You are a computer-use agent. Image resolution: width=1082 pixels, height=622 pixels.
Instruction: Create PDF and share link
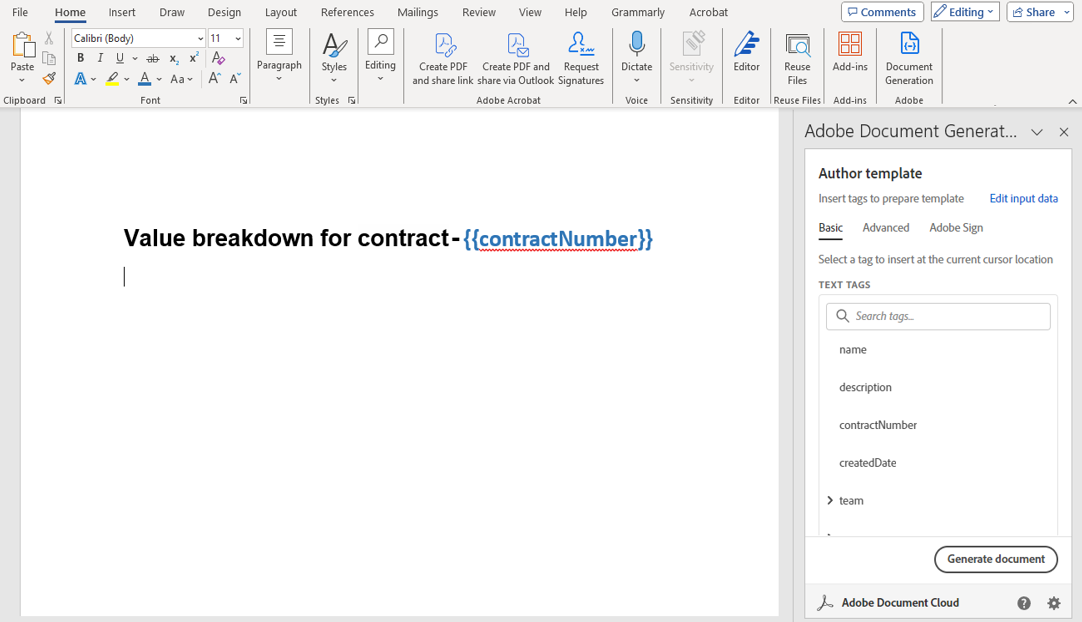click(x=442, y=58)
